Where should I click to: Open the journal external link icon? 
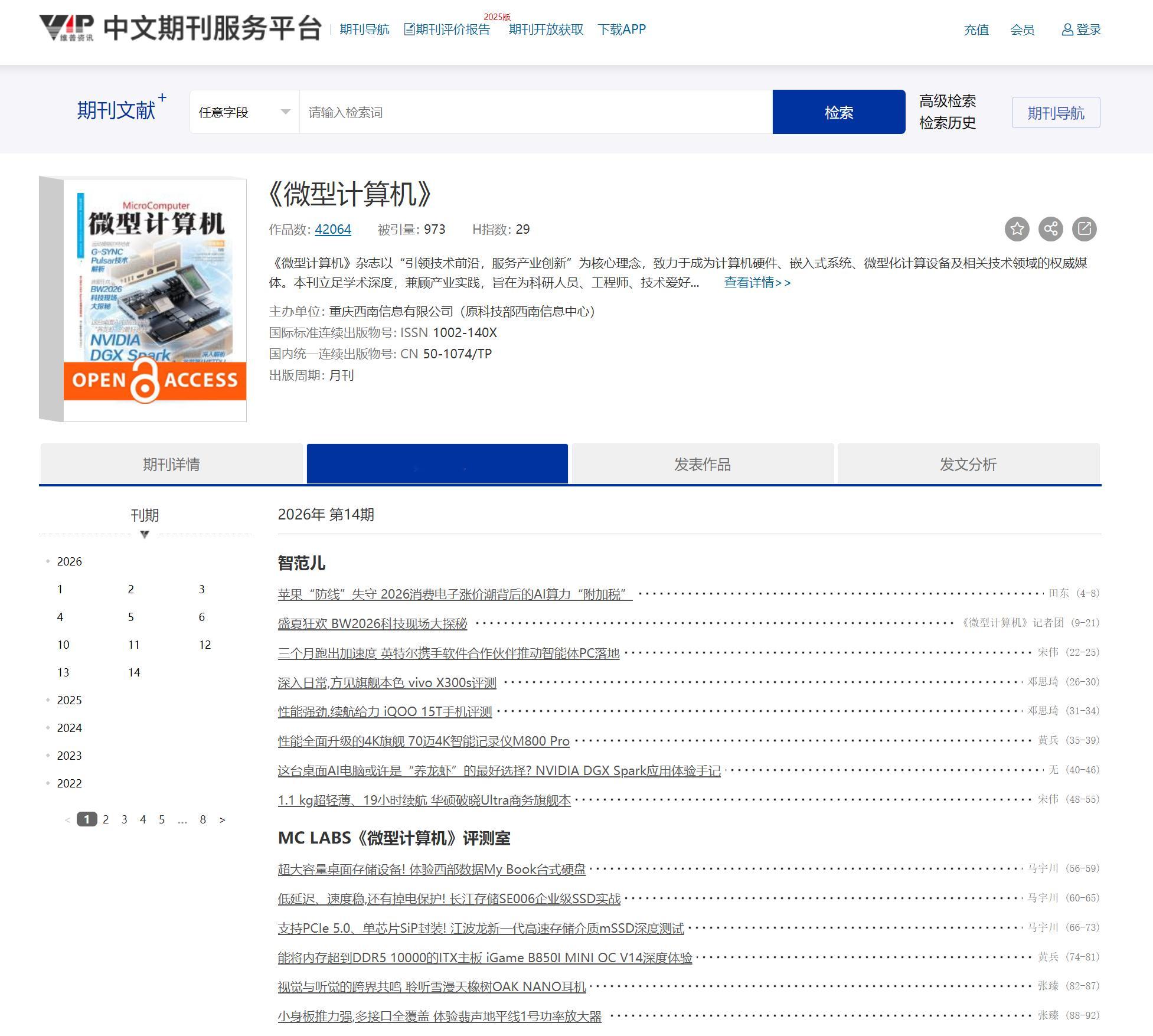pos(1084,229)
